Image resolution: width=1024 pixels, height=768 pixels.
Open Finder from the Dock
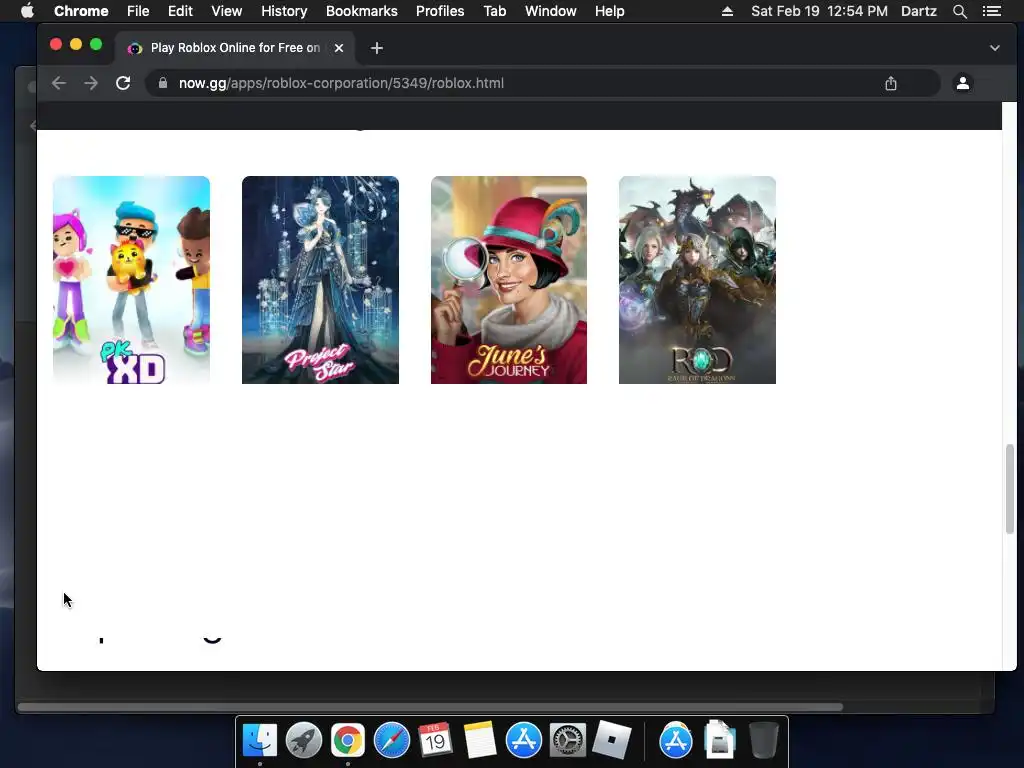(x=260, y=741)
